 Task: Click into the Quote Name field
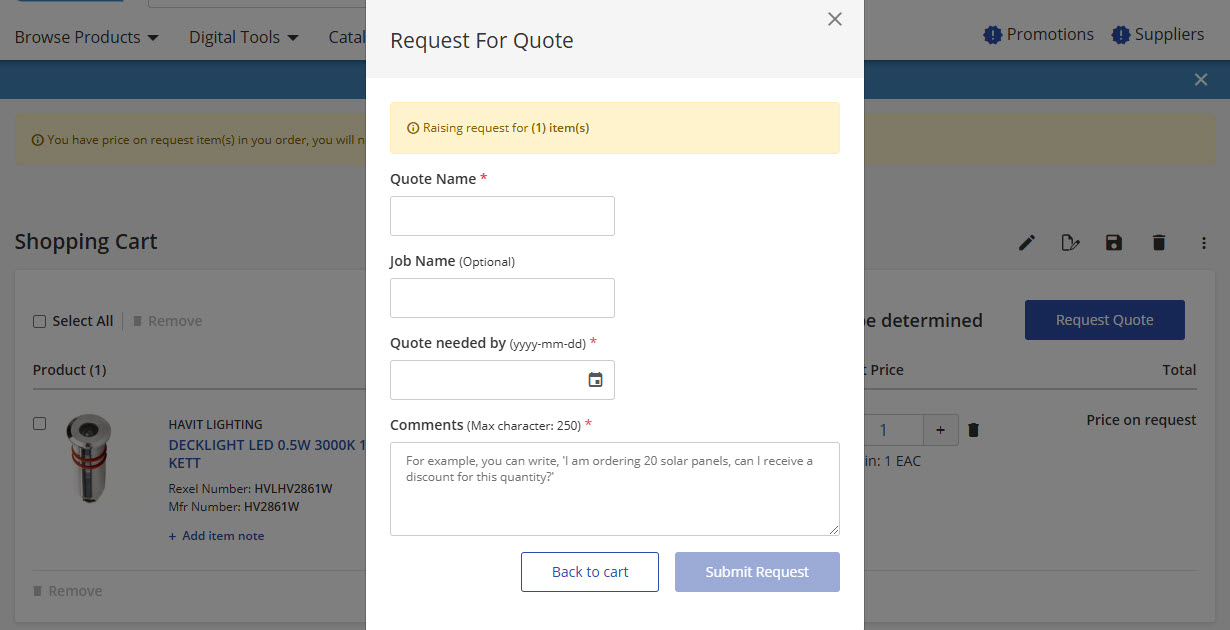[502, 216]
